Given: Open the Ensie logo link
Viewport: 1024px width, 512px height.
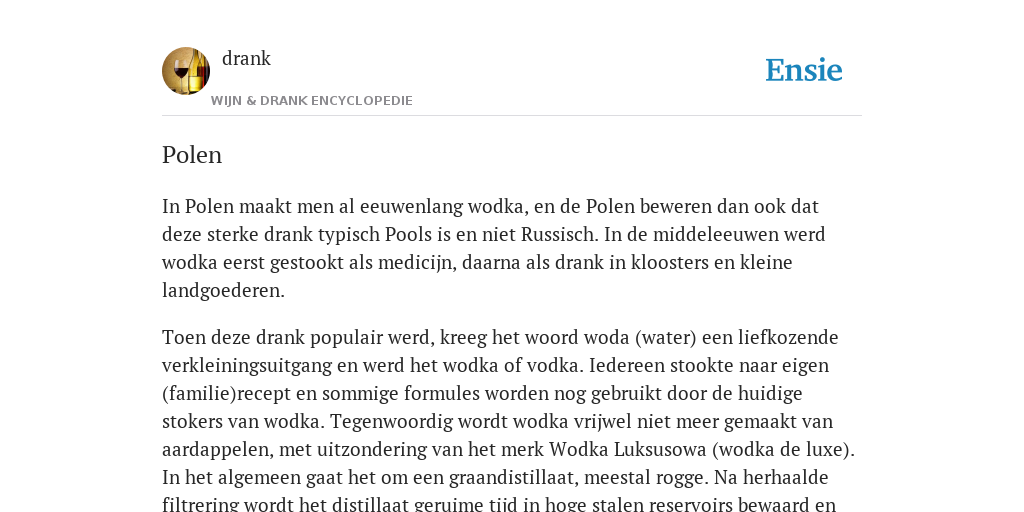Looking at the screenshot, I should point(804,71).
